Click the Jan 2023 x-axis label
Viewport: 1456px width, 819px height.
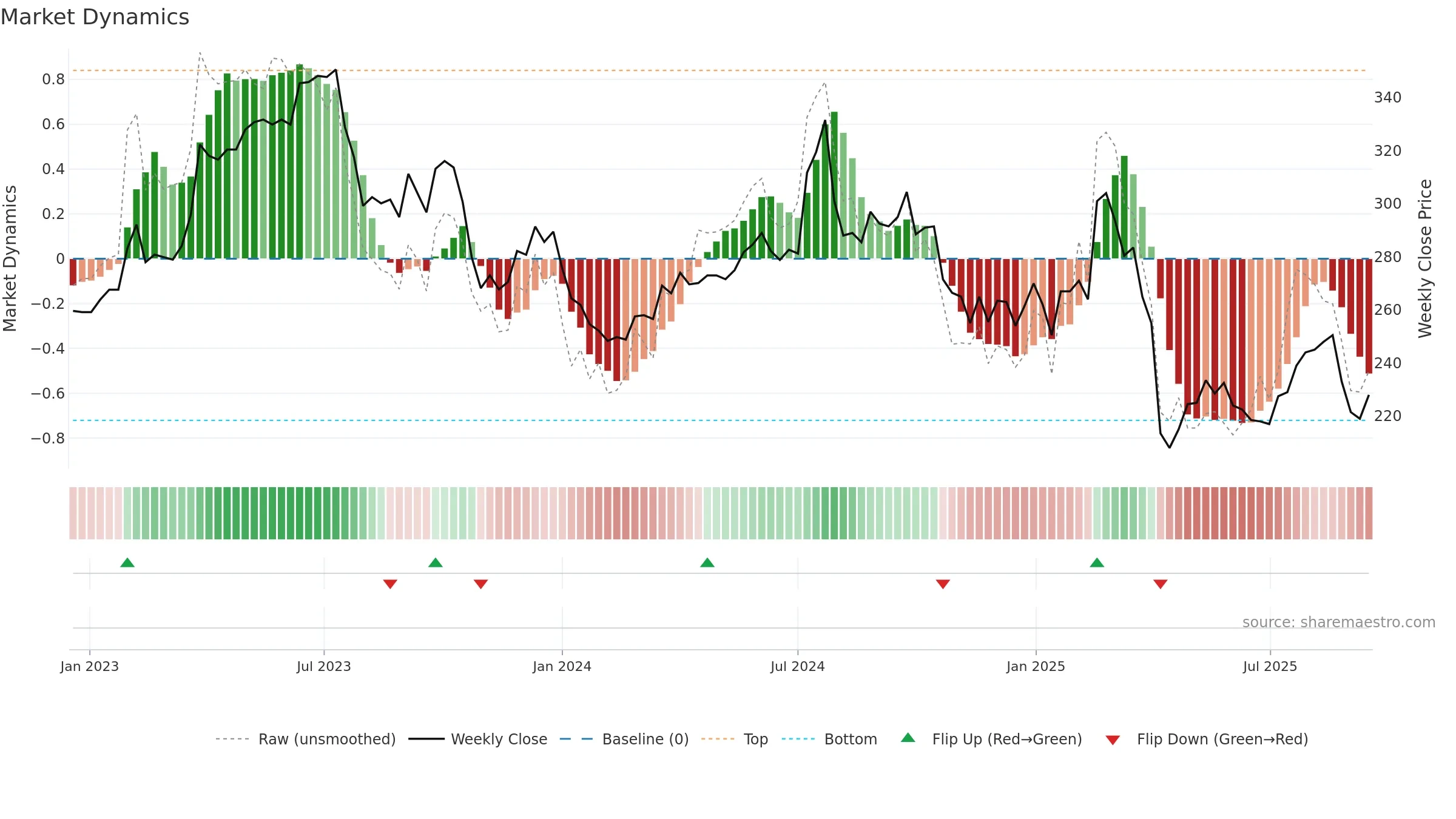click(90, 666)
